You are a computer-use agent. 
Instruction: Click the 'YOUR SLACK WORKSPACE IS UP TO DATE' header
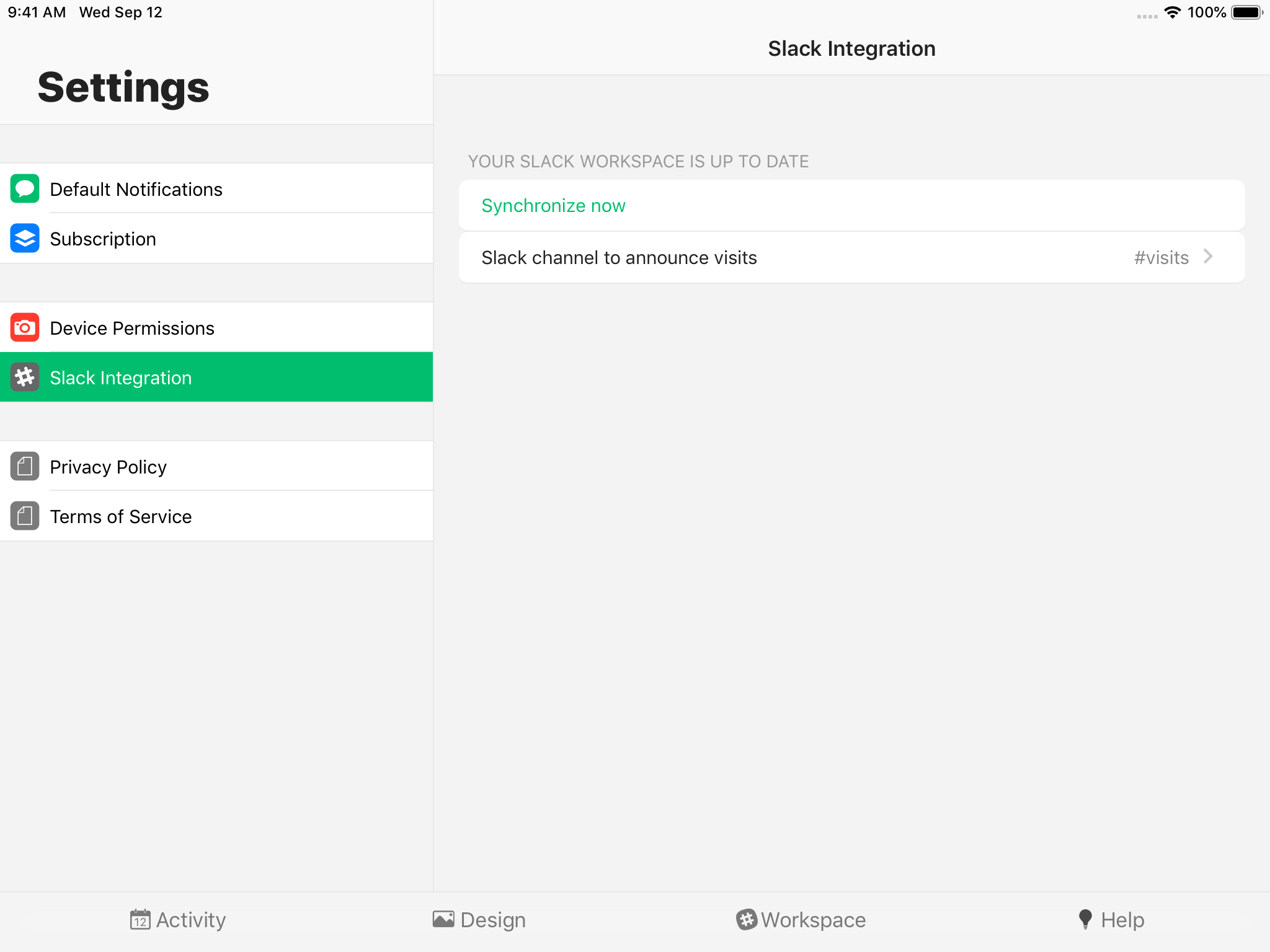(x=638, y=161)
